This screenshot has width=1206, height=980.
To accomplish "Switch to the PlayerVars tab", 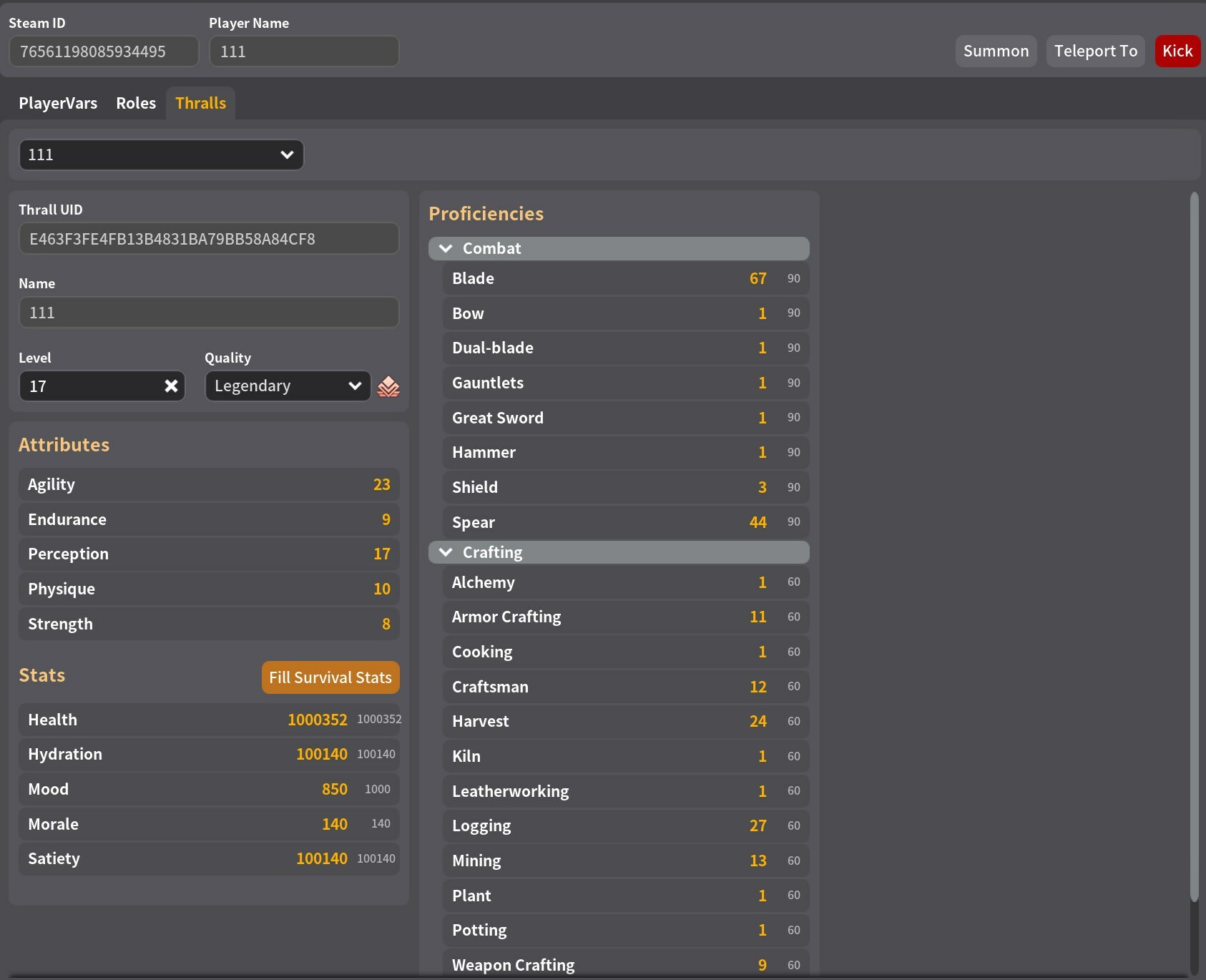I will point(58,103).
